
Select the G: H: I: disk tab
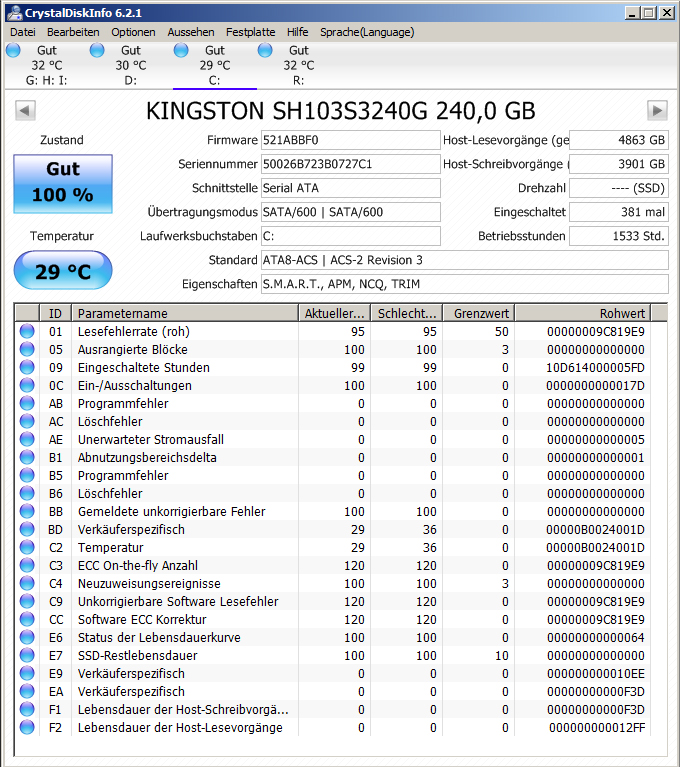(x=46, y=65)
